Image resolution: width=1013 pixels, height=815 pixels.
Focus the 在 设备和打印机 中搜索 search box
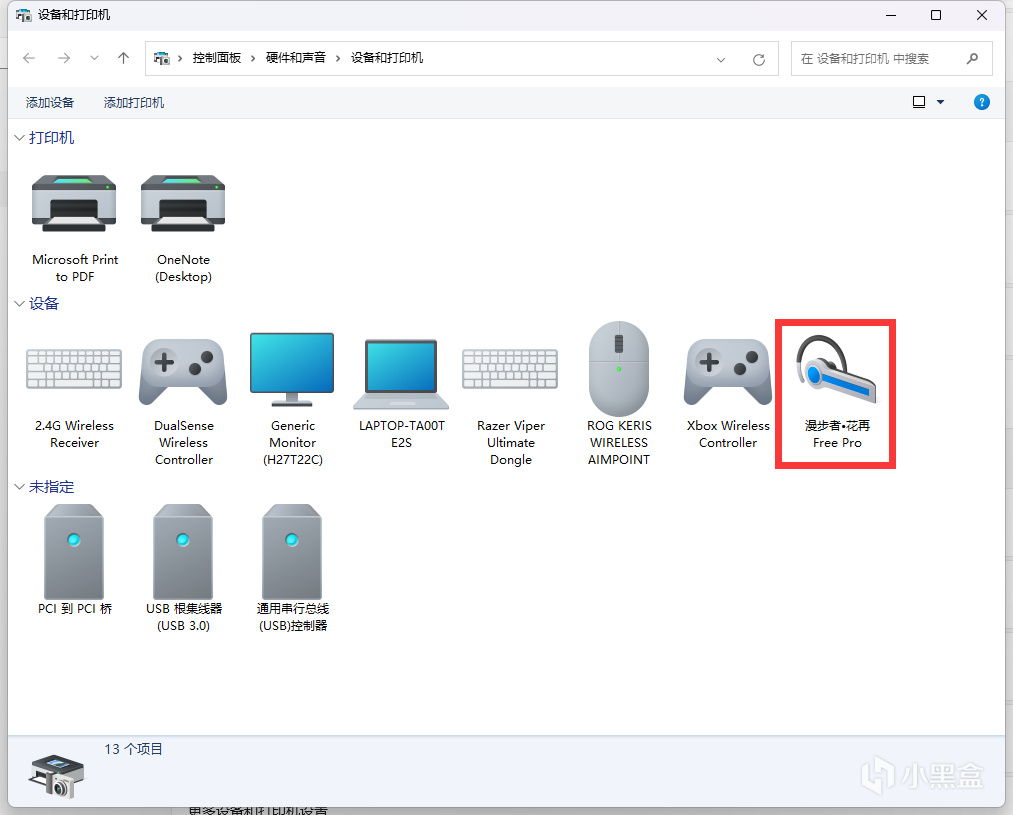[x=892, y=59]
